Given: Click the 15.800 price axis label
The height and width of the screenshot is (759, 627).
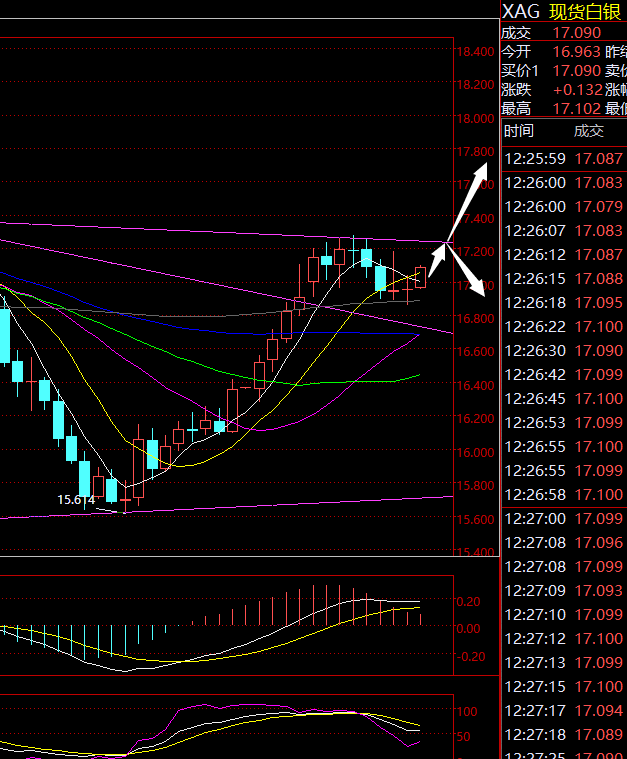Looking at the screenshot, I should [475, 486].
